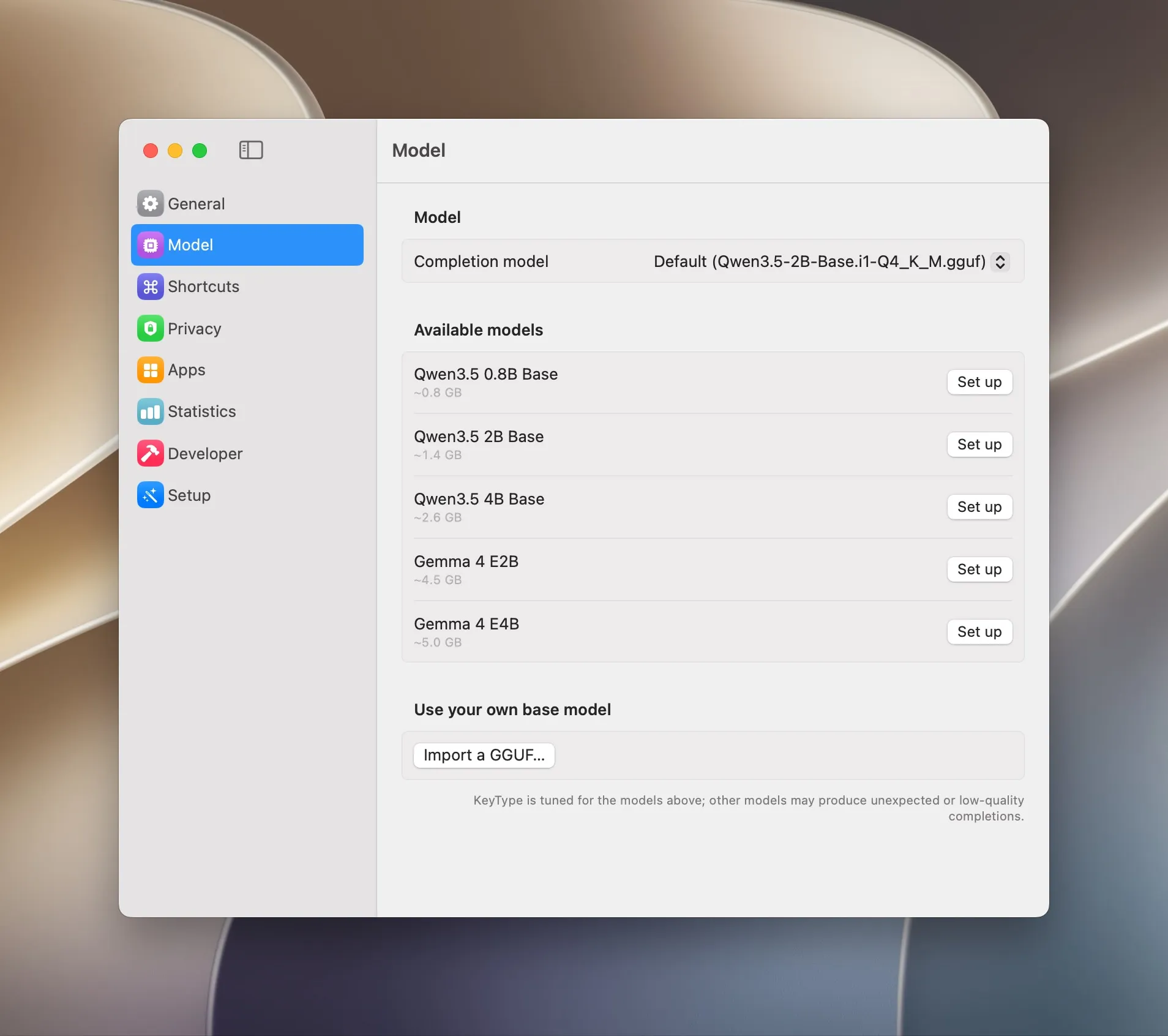1168x1036 pixels.
Task: Set up Gemma 4 E4B model
Action: pyautogui.click(x=979, y=632)
